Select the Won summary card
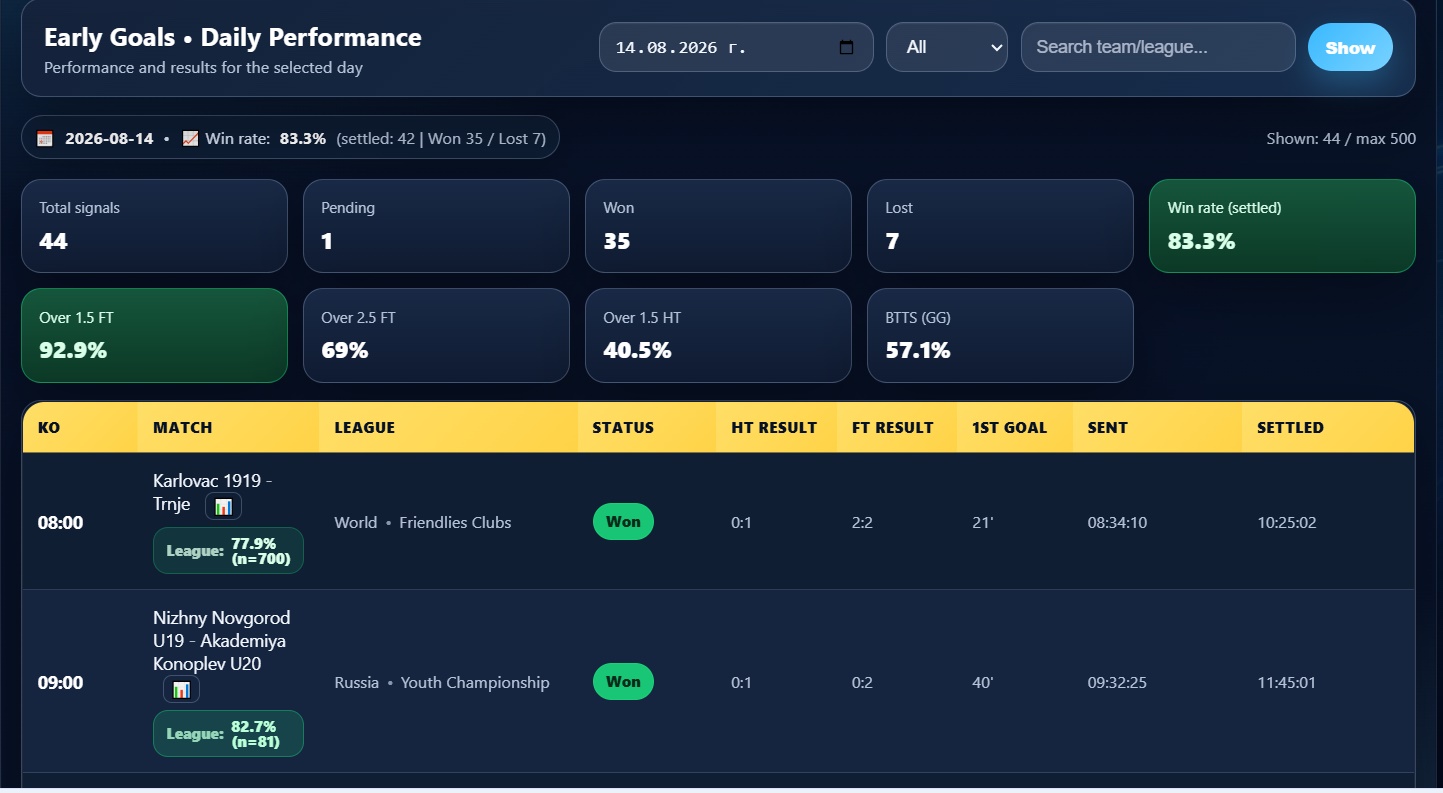 [718, 226]
